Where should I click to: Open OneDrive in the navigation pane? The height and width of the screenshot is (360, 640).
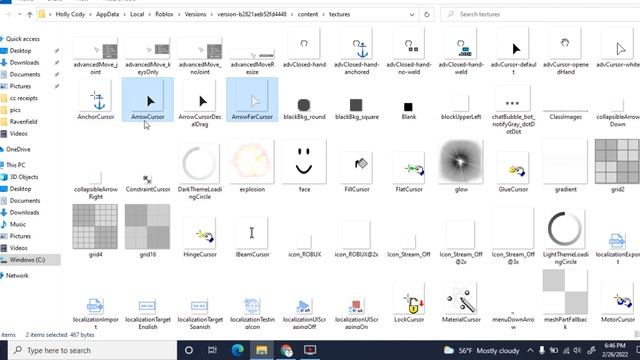(x=18, y=149)
